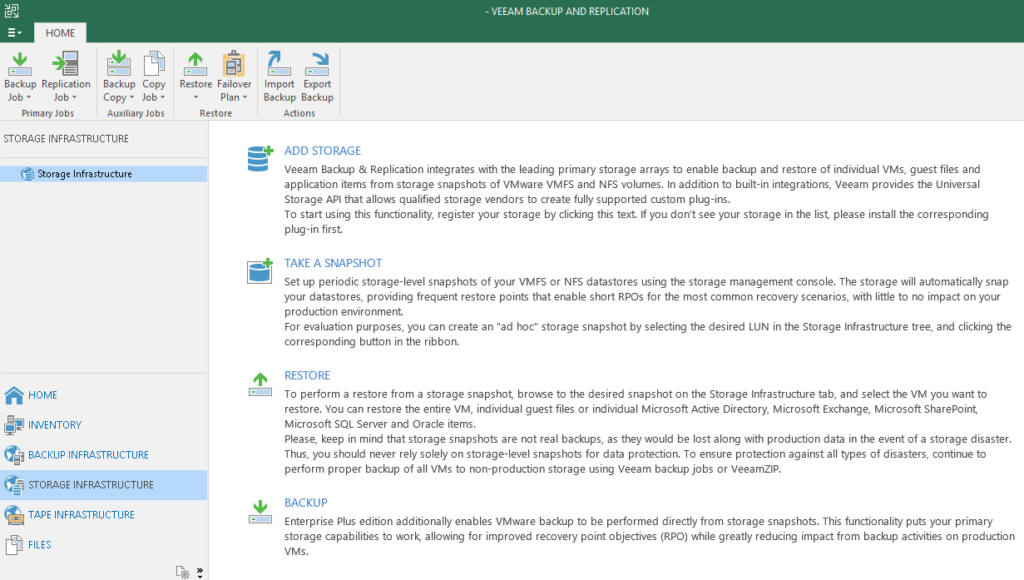This screenshot has width=1024, height=580.
Task: Expand the Backup Job dropdown arrow
Action: point(28,98)
